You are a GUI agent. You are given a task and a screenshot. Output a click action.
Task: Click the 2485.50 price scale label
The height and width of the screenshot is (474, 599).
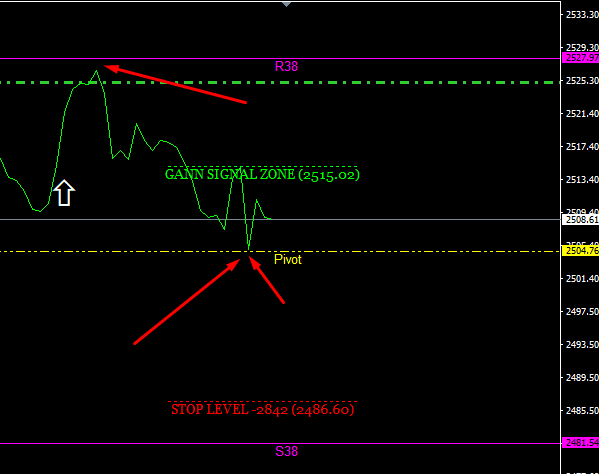tap(582, 411)
